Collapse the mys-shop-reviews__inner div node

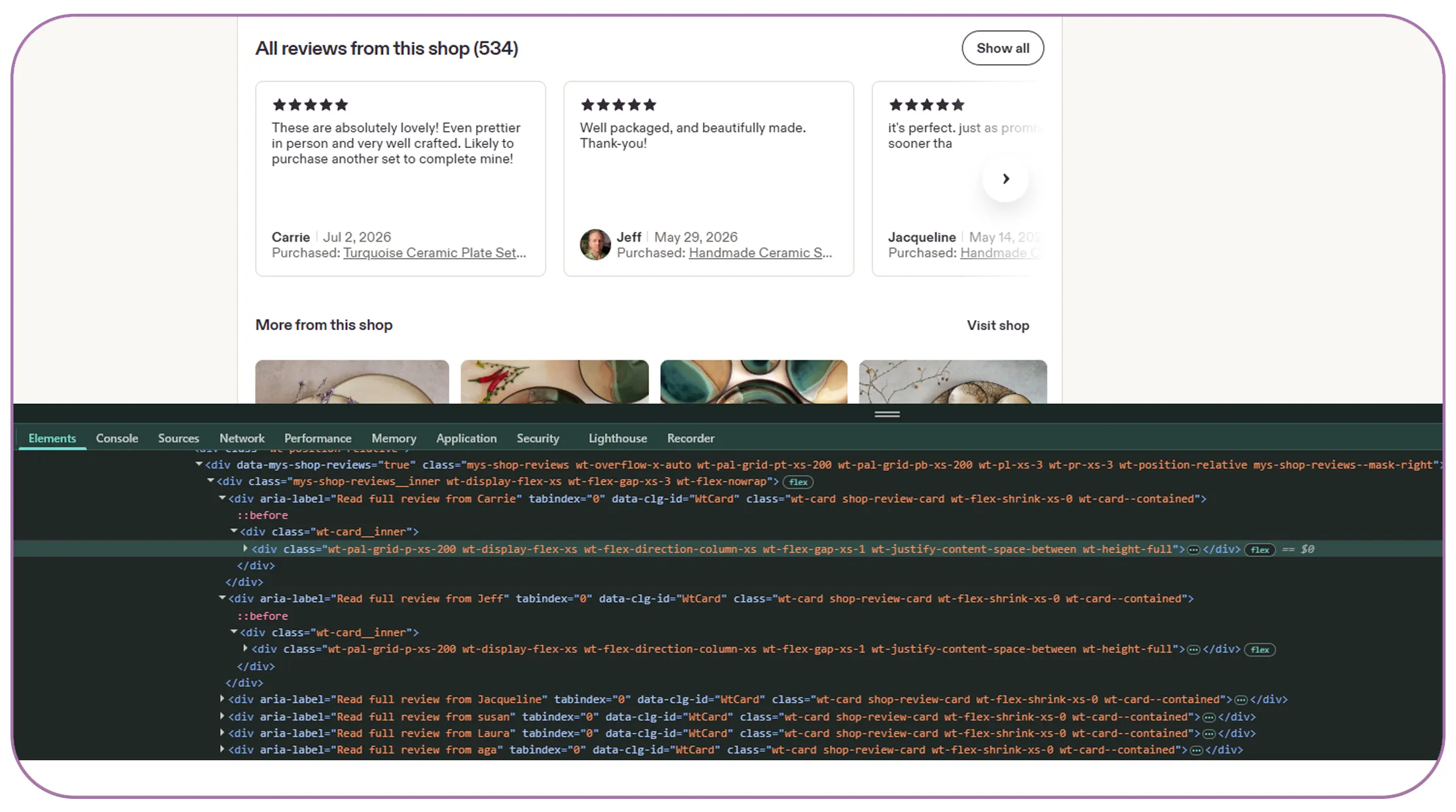click(x=211, y=481)
